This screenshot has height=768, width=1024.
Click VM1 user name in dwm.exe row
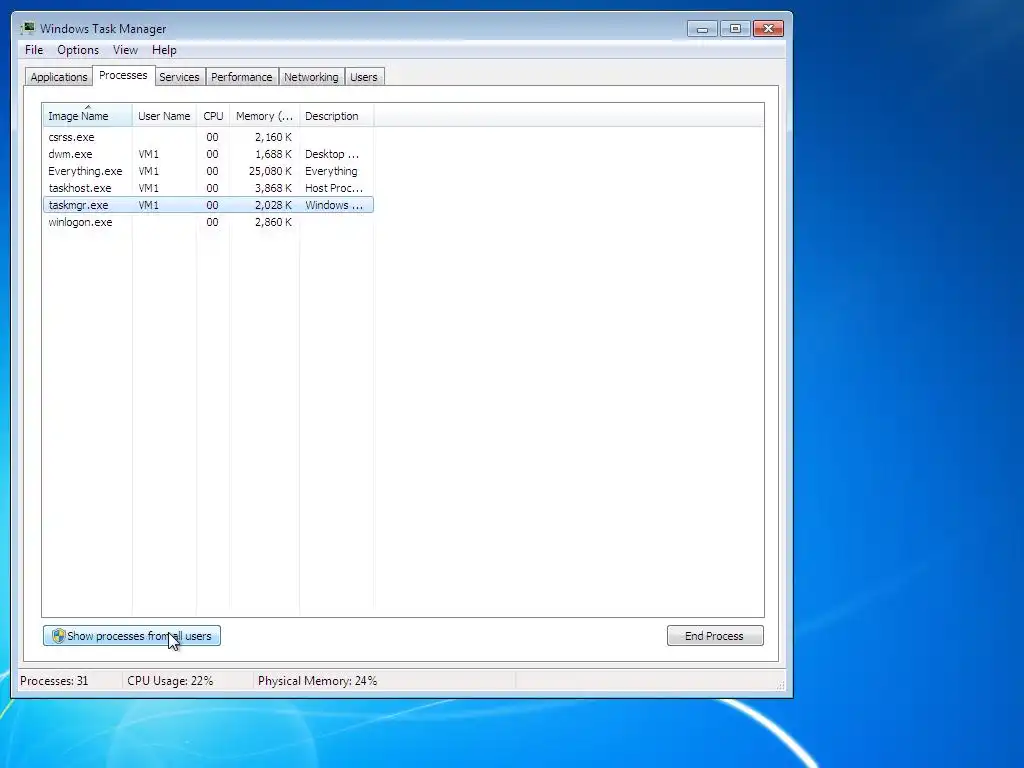[x=148, y=154]
